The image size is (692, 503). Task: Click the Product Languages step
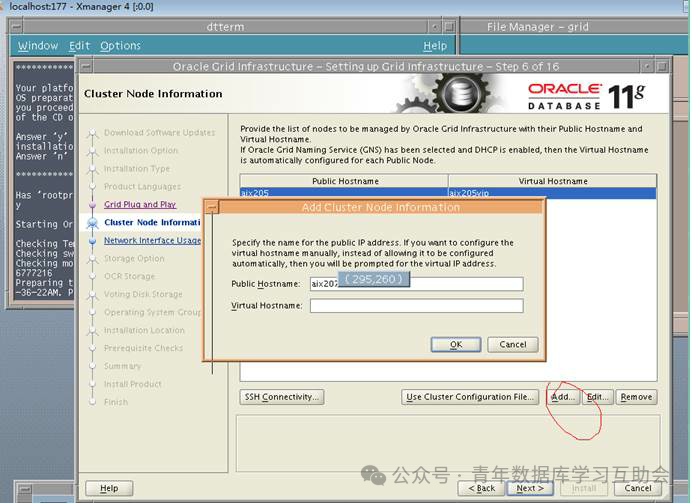pyautogui.click(x=142, y=187)
